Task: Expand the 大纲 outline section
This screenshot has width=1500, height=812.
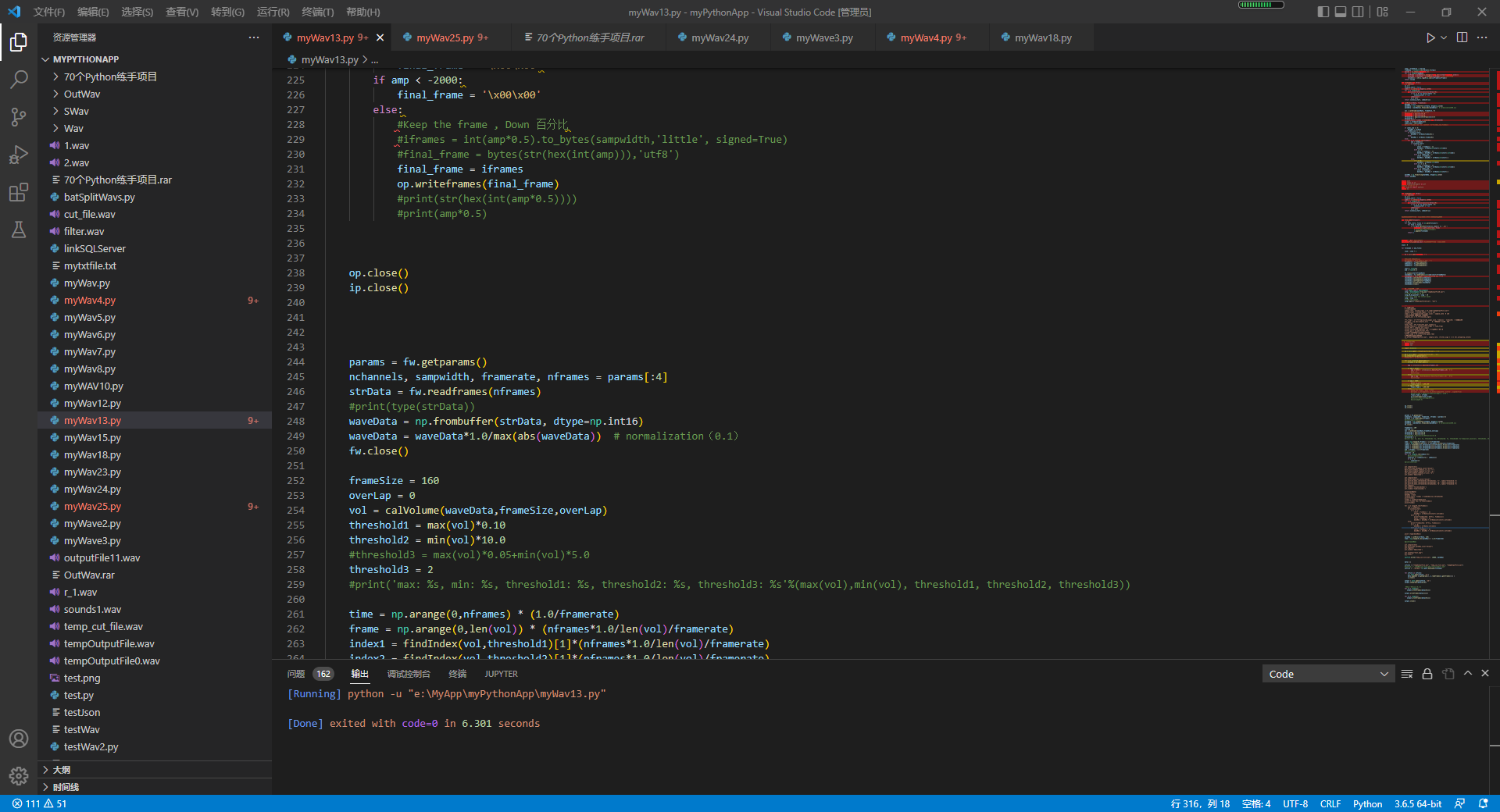Action: pyautogui.click(x=61, y=770)
